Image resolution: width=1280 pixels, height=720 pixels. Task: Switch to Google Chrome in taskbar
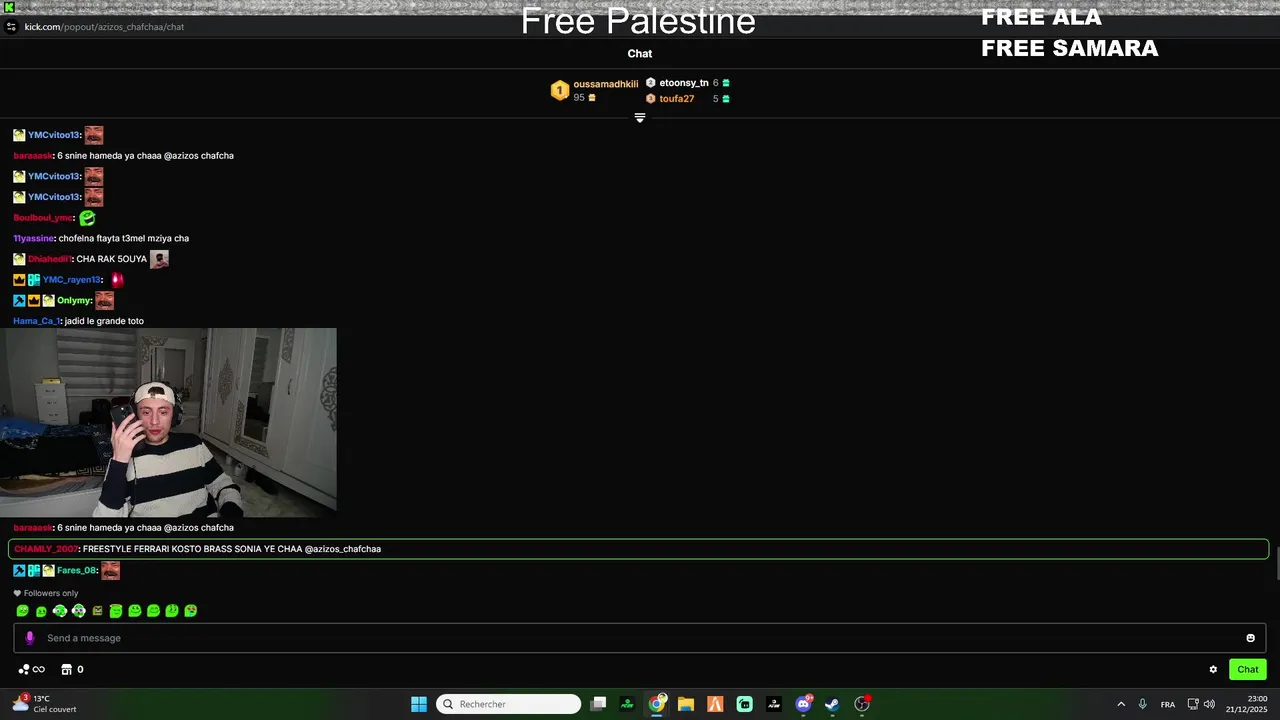[657, 704]
